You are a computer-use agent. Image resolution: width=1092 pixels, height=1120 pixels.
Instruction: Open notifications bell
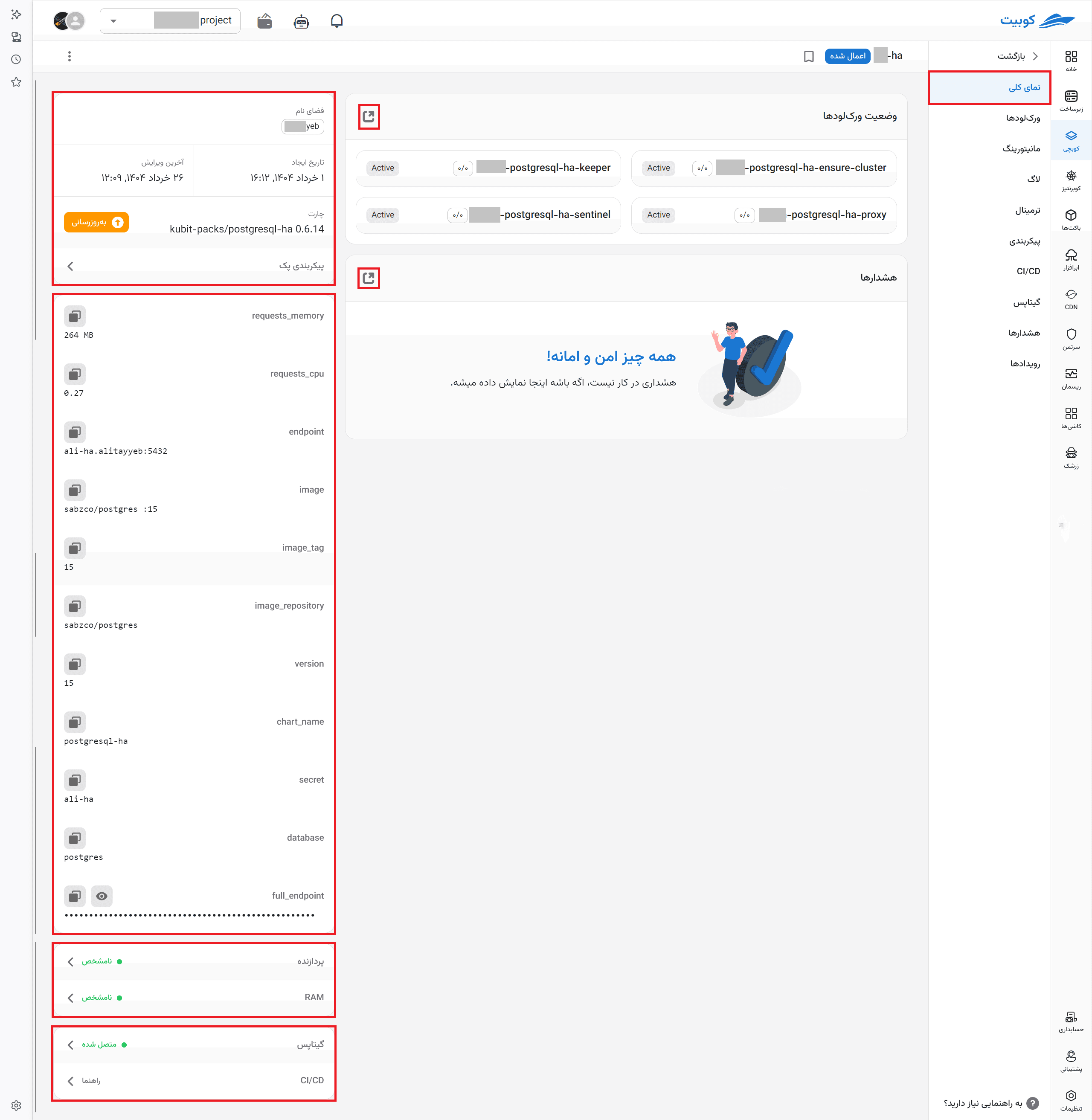337,21
